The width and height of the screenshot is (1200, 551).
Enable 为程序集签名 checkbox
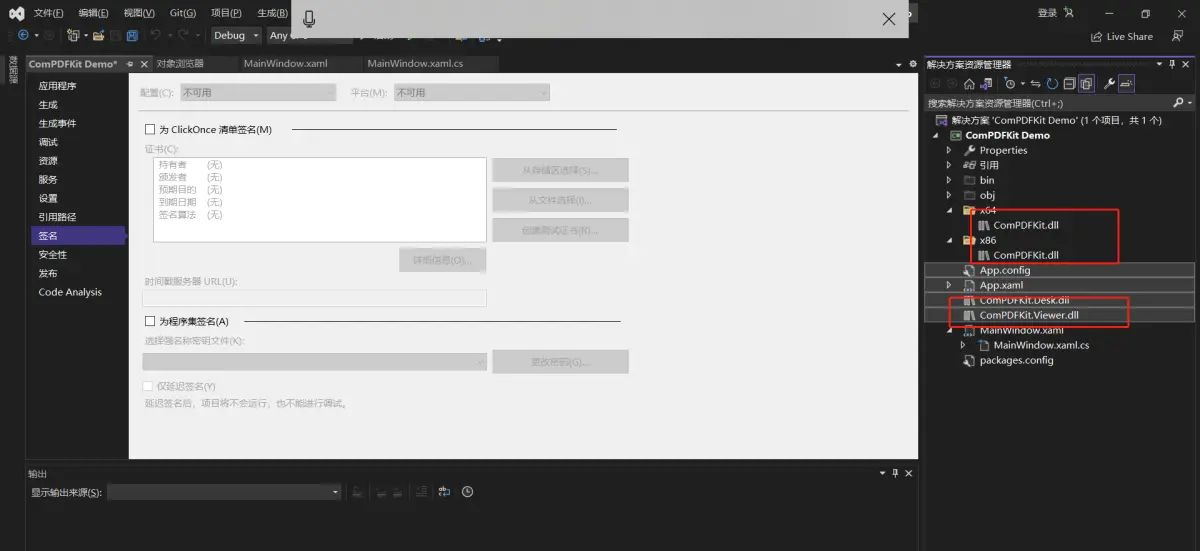tap(150, 321)
